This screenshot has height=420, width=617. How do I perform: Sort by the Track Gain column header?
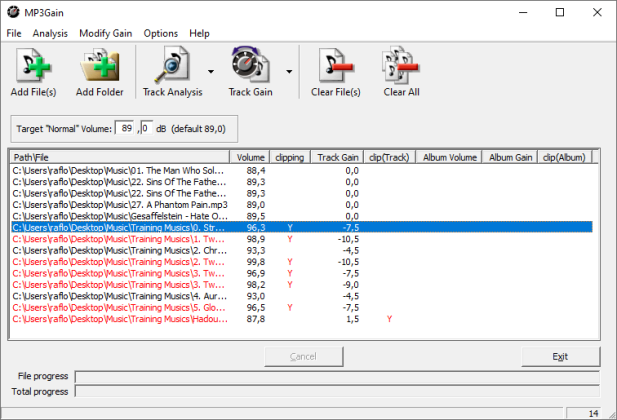(338, 157)
